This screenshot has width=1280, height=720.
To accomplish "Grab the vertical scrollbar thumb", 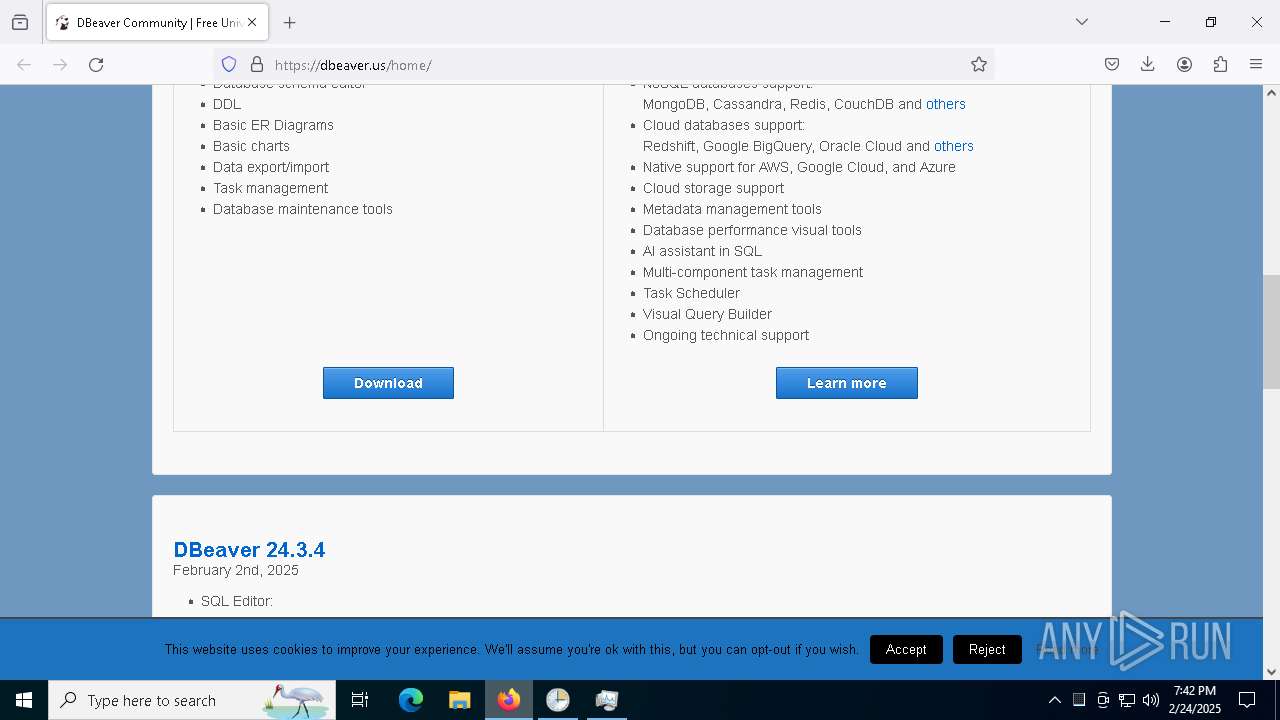I will point(1271,331).
